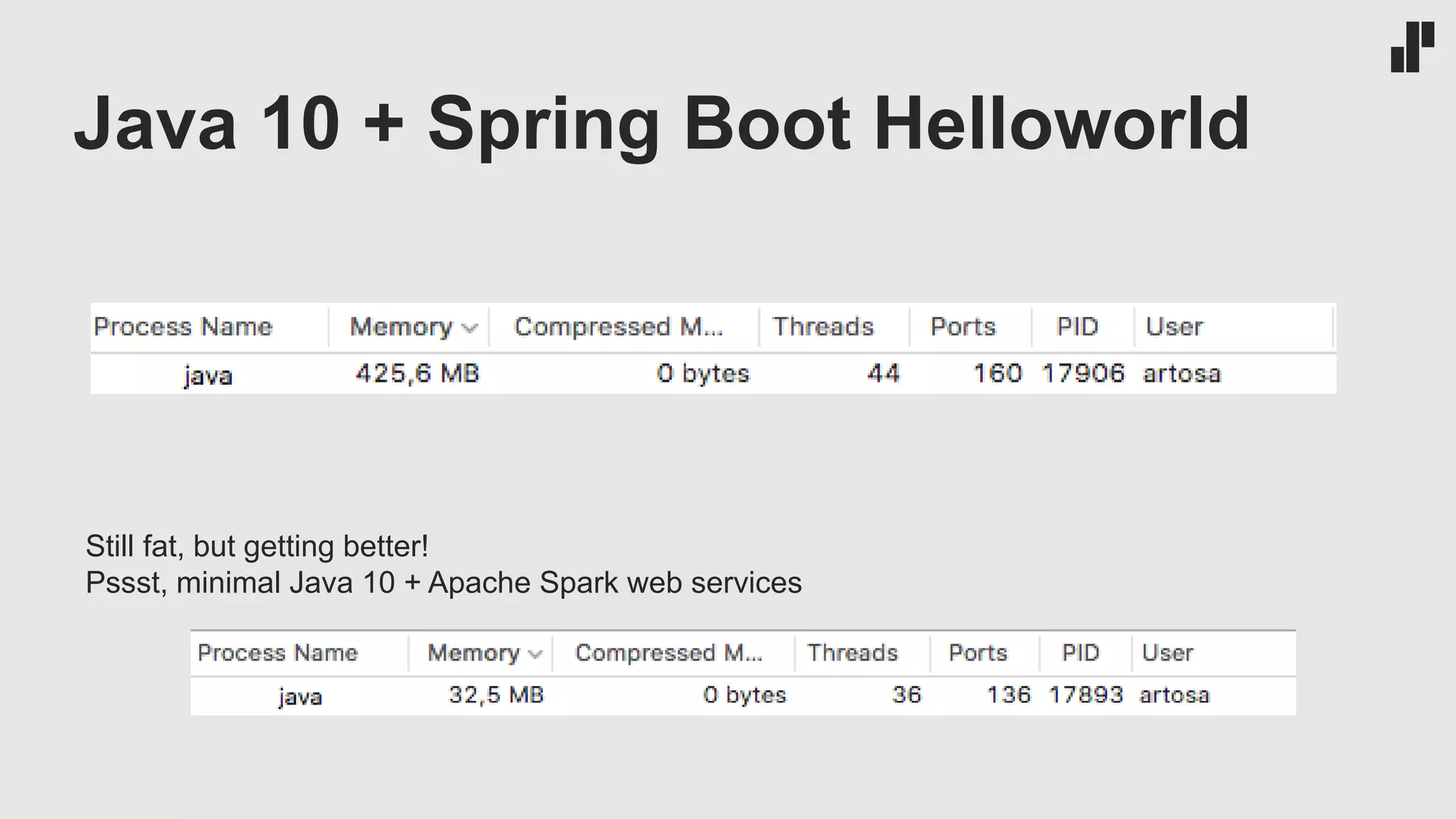Click the "Still fat, but getting better!" text
1456x819 pixels.
(x=257, y=546)
